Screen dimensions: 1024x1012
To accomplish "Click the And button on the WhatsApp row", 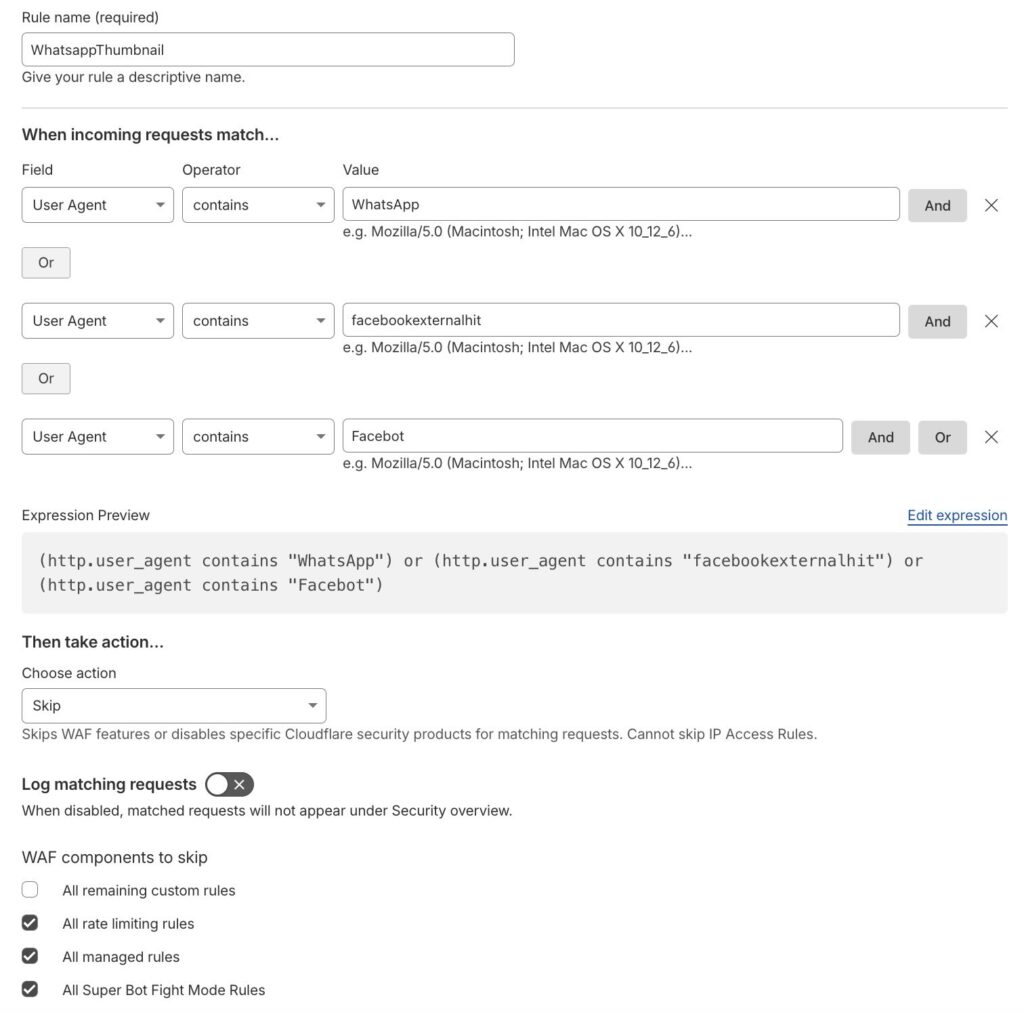I will point(937,205).
